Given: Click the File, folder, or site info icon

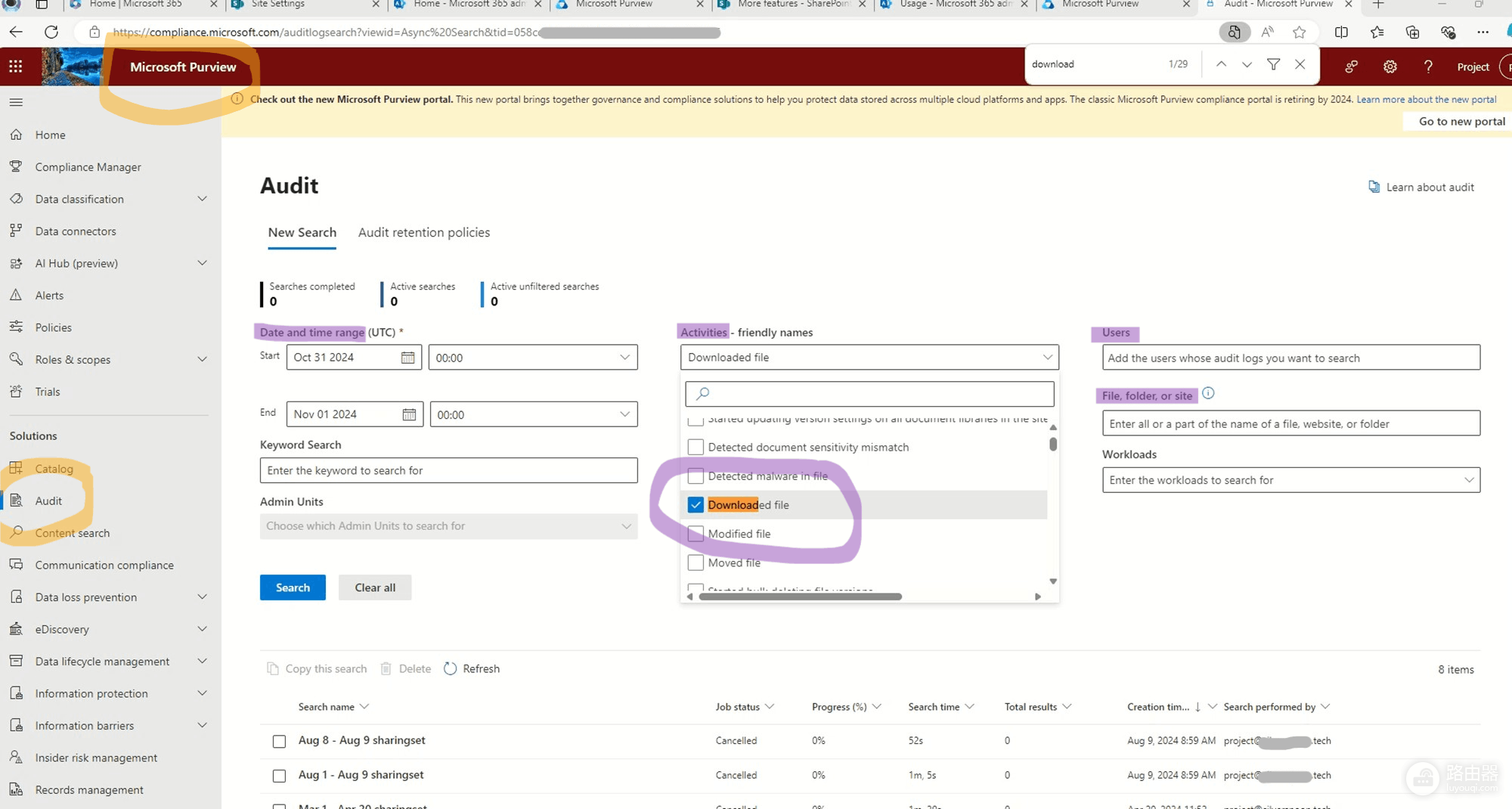Looking at the screenshot, I should coord(1208,393).
